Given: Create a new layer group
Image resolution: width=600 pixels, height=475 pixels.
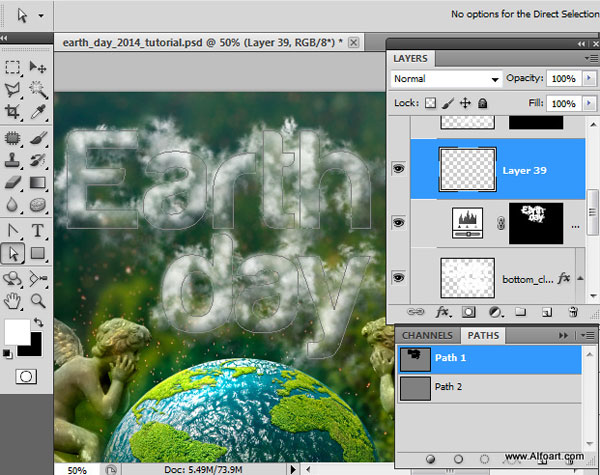Looking at the screenshot, I should pos(520,312).
